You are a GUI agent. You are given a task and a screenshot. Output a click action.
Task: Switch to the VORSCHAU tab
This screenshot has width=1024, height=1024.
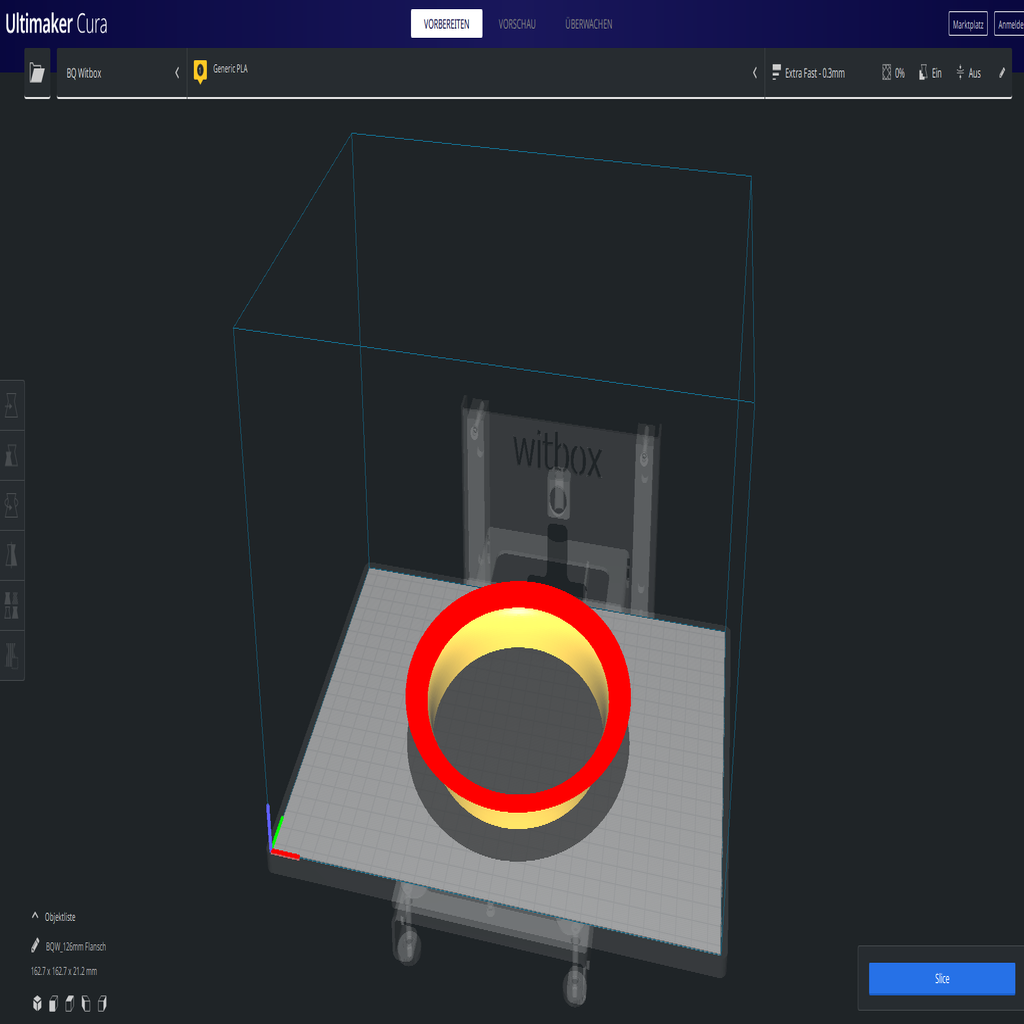pyautogui.click(x=517, y=24)
